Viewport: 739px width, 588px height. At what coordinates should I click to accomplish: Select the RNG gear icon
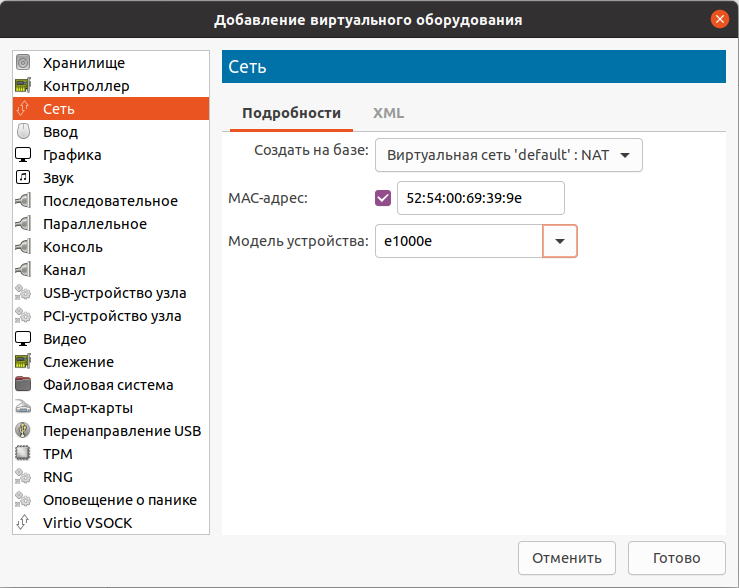(x=23, y=477)
